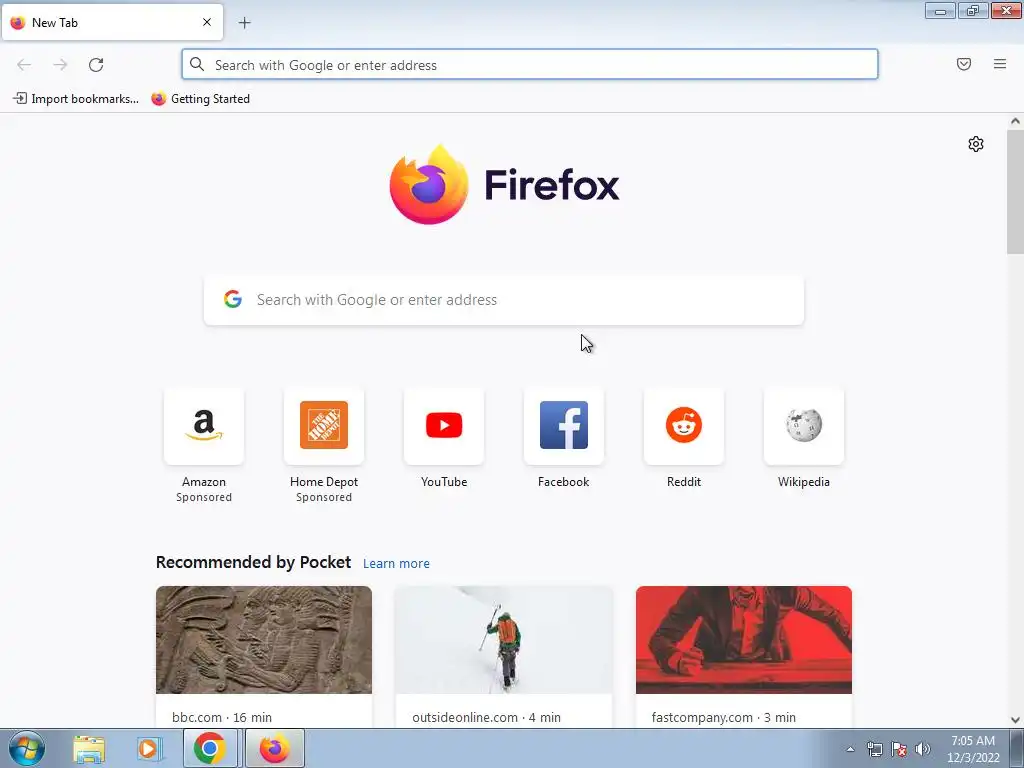
Task: Open the Windows Start menu
Action: coord(27,748)
